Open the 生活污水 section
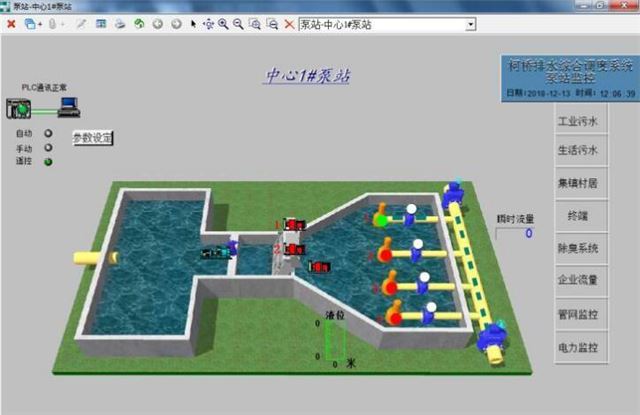This screenshot has height=415, width=640. click(581, 150)
